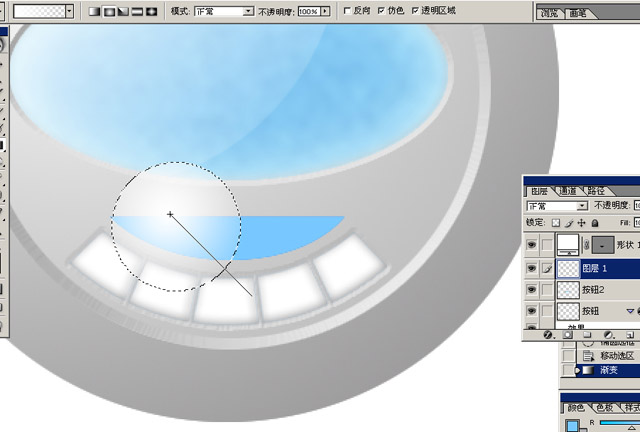Click the new layer set folder icon
Viewport: 640px width, 432px height.
[587, 335]
